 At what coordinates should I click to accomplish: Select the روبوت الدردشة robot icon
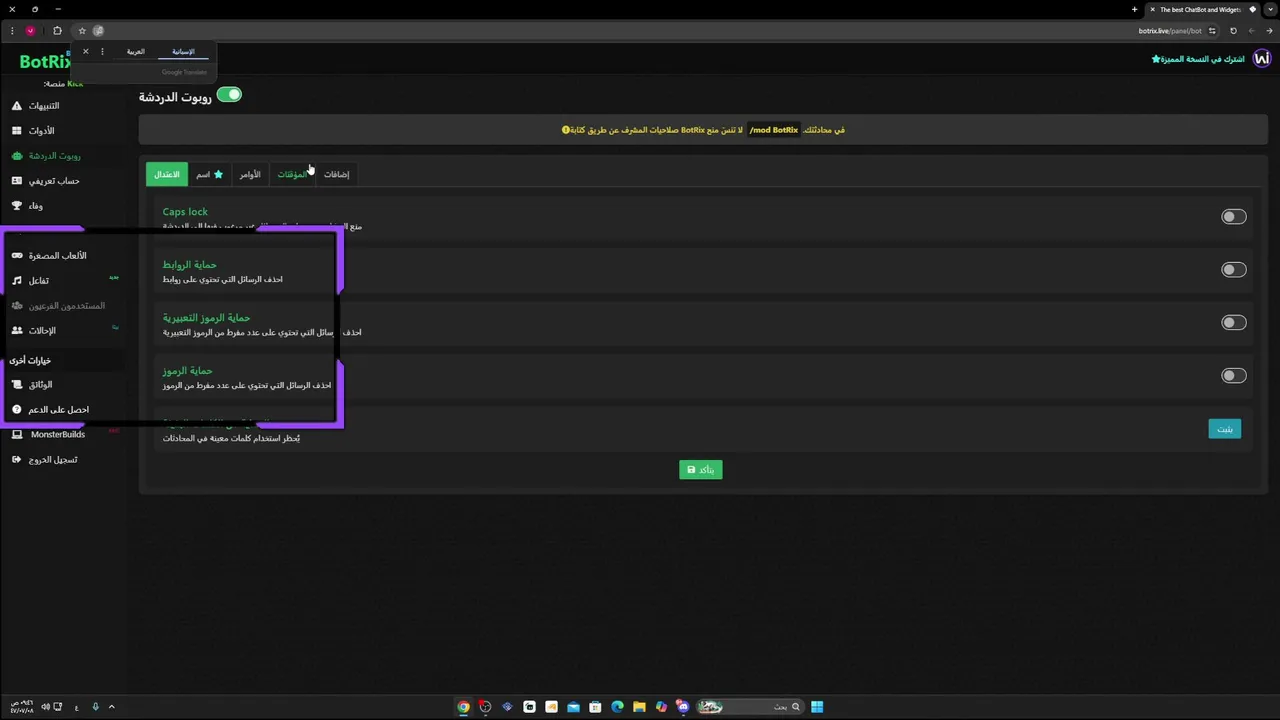pos(17,156)
